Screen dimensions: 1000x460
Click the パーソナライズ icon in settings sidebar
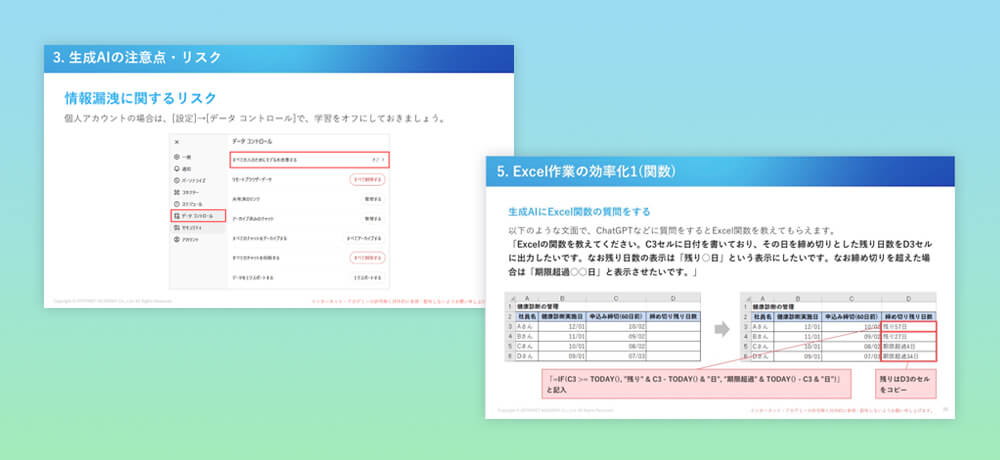click(x=177, y=181)
